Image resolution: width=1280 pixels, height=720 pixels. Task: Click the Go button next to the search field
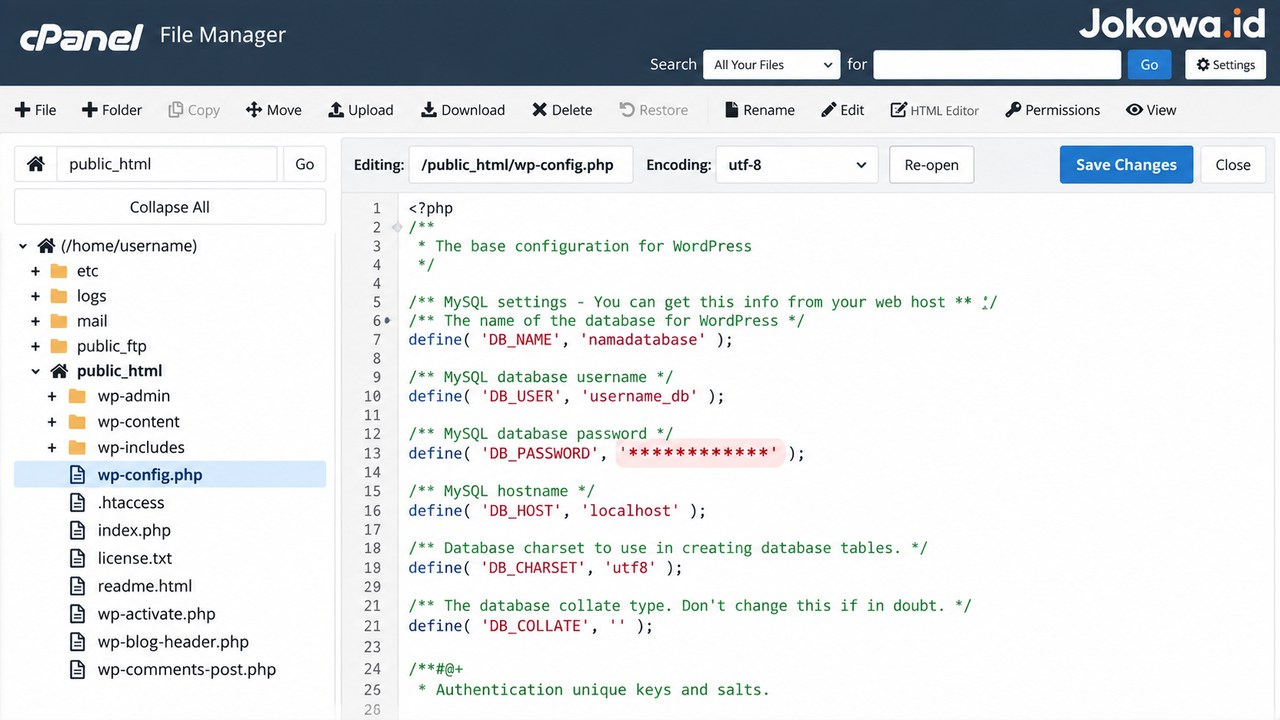point(1149,64)
